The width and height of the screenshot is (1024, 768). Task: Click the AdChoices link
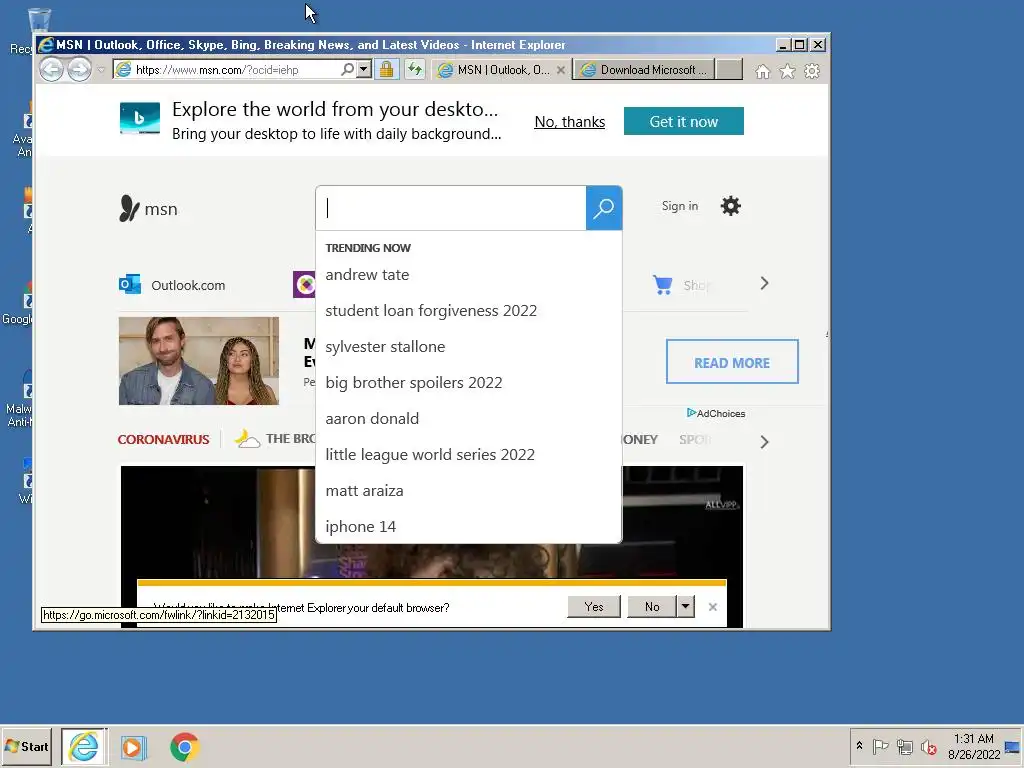[x=716, y=413]
